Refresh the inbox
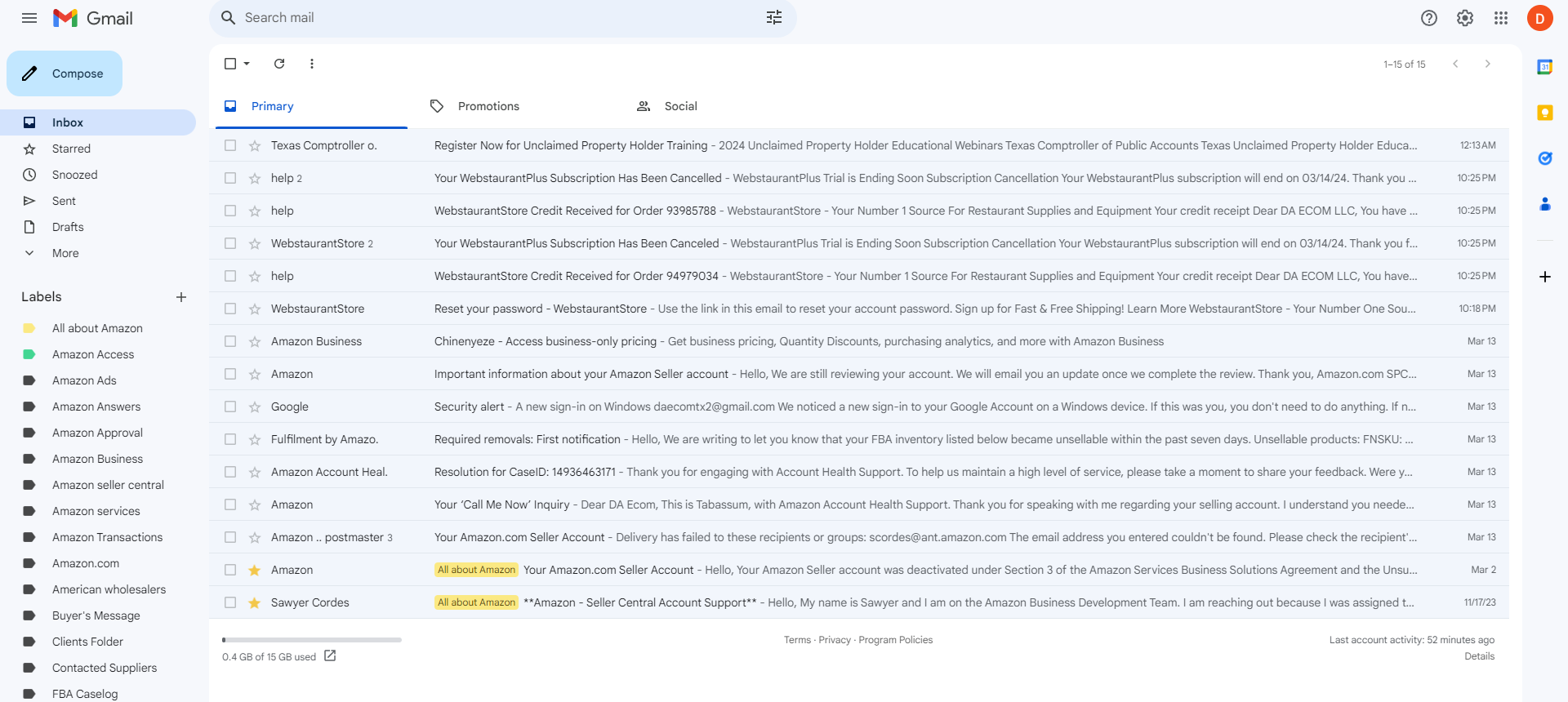The width and height of the screenshot is (1568, 702). click(x=279, y=64)
